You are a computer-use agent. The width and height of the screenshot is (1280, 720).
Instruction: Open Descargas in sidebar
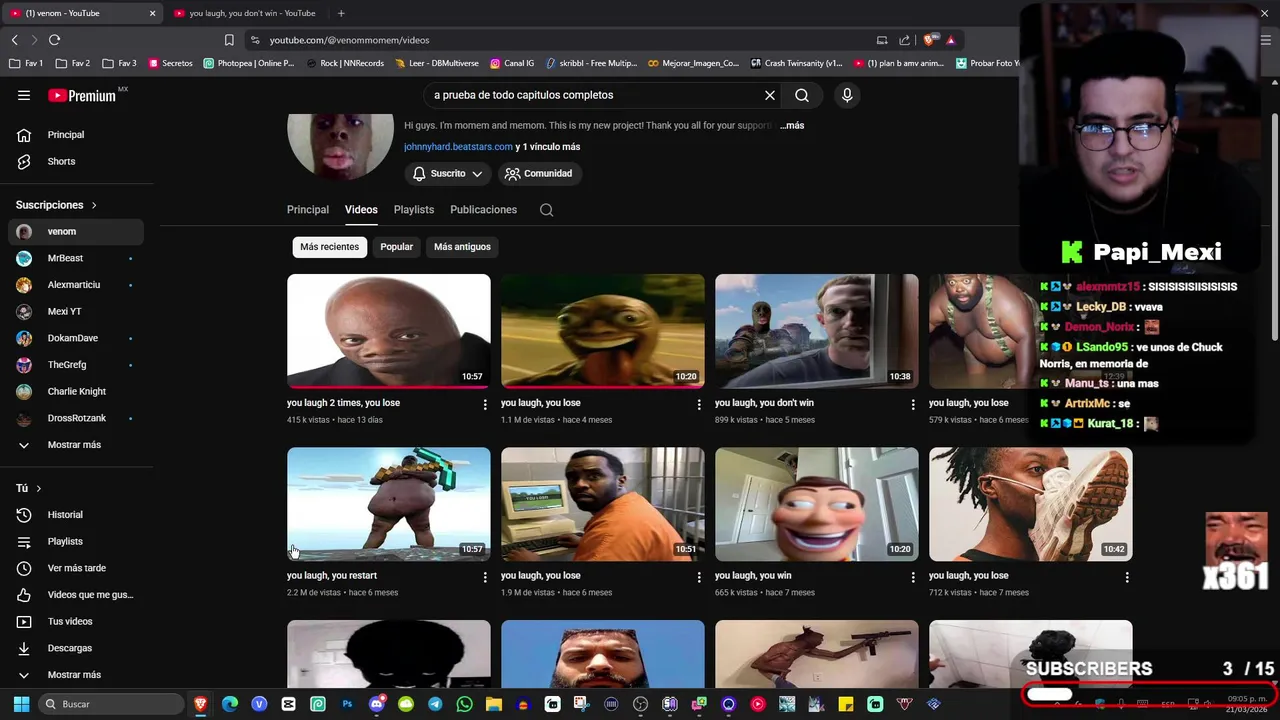(76, 648)
